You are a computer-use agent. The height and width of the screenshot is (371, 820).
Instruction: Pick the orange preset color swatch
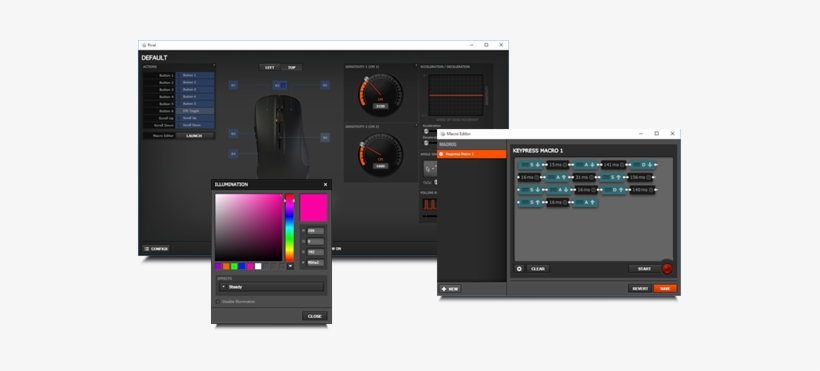click(x=226, y=266)
